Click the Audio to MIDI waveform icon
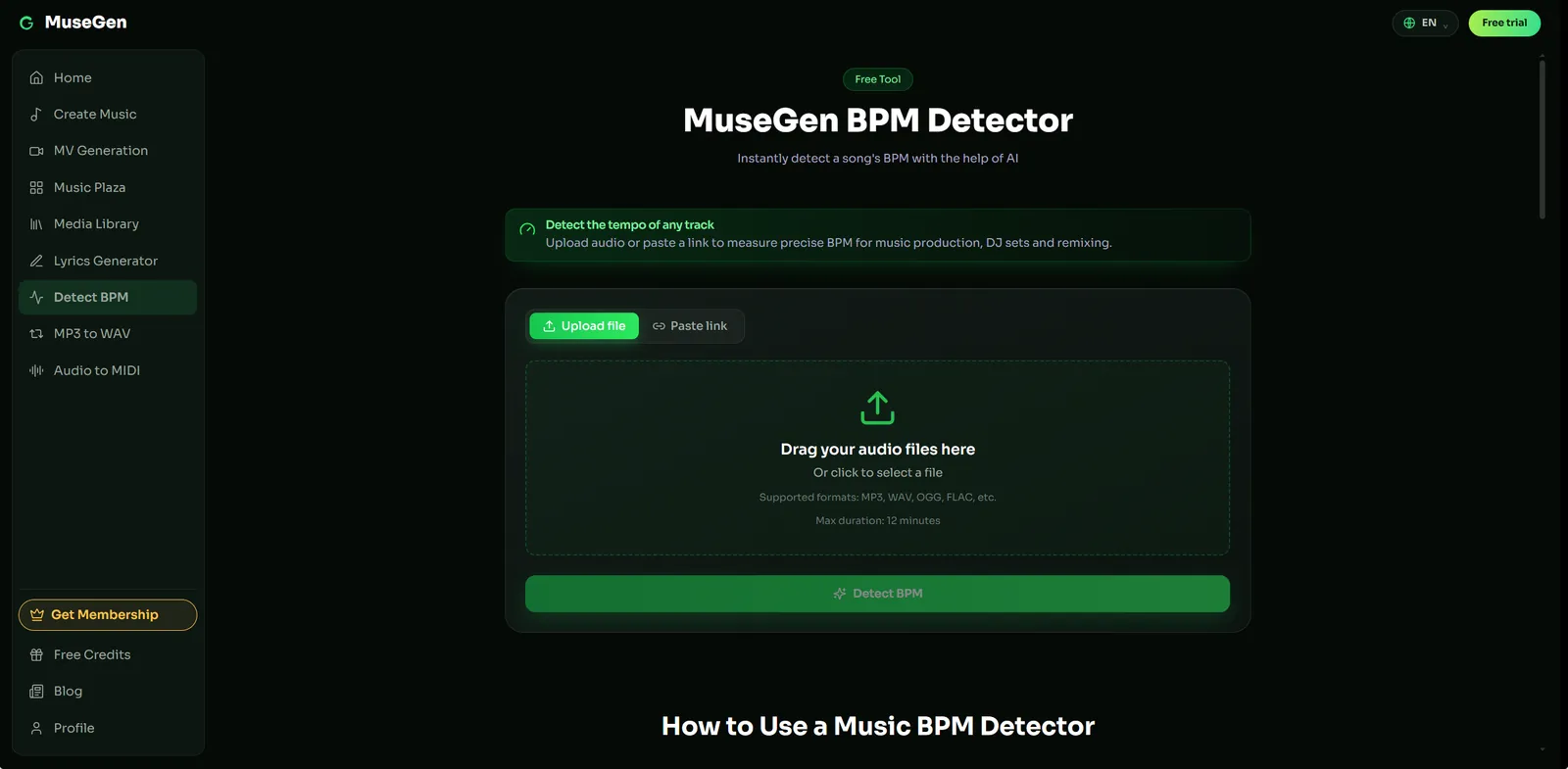 [x=36, y=370]
